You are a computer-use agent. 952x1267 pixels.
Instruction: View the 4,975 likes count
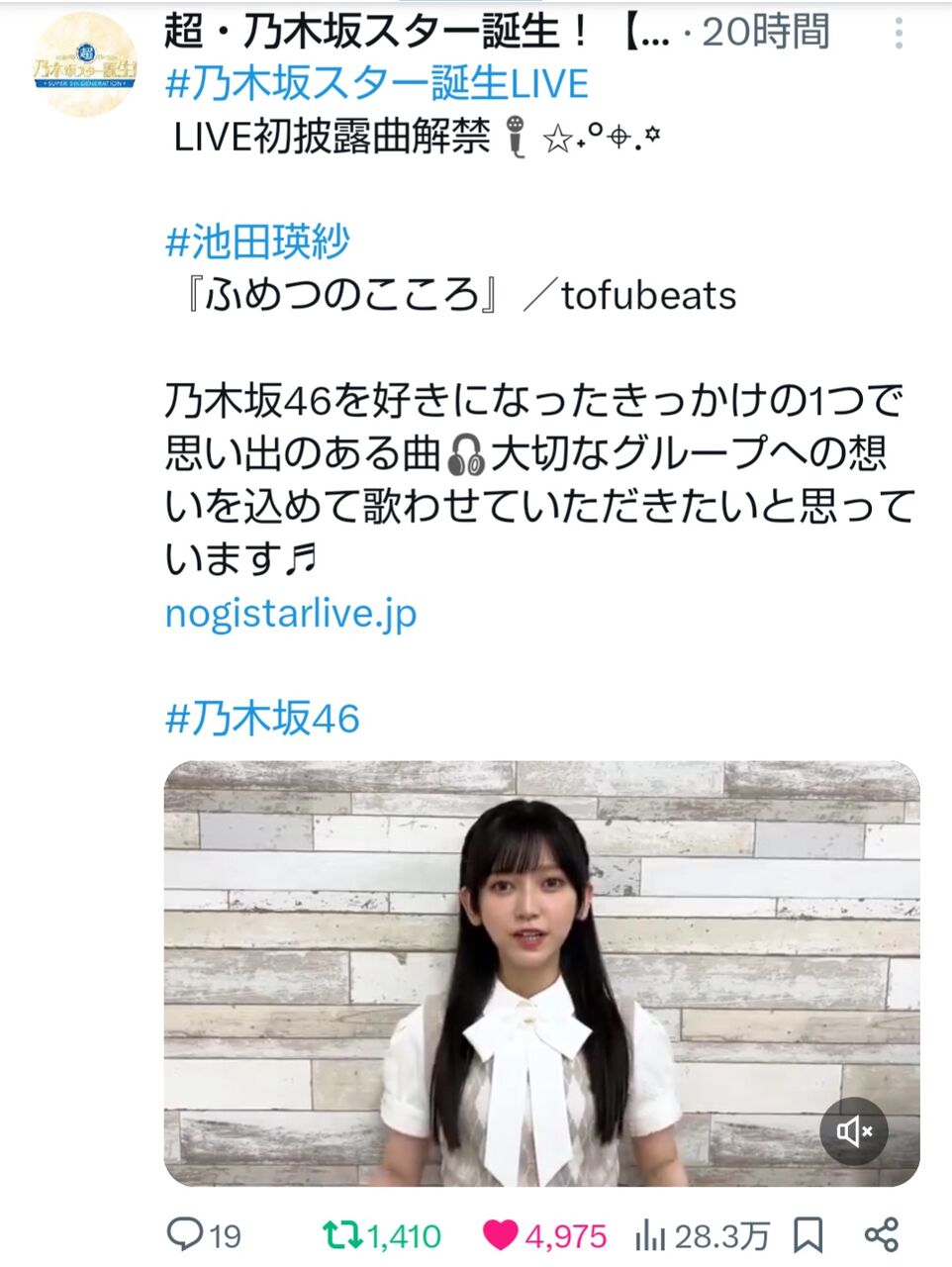pos(566,1235)
